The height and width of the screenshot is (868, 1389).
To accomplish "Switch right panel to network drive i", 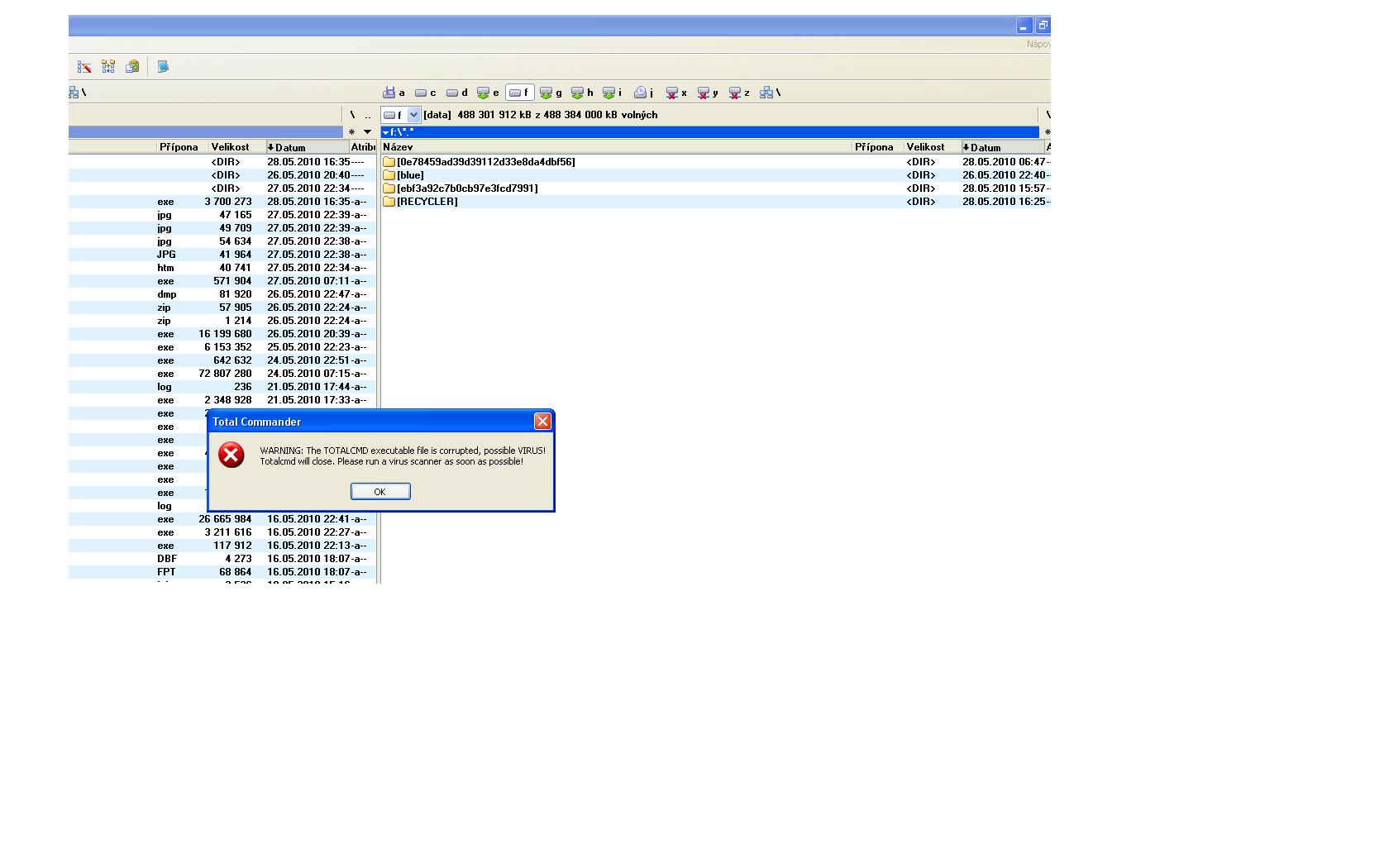I will 613,93.
